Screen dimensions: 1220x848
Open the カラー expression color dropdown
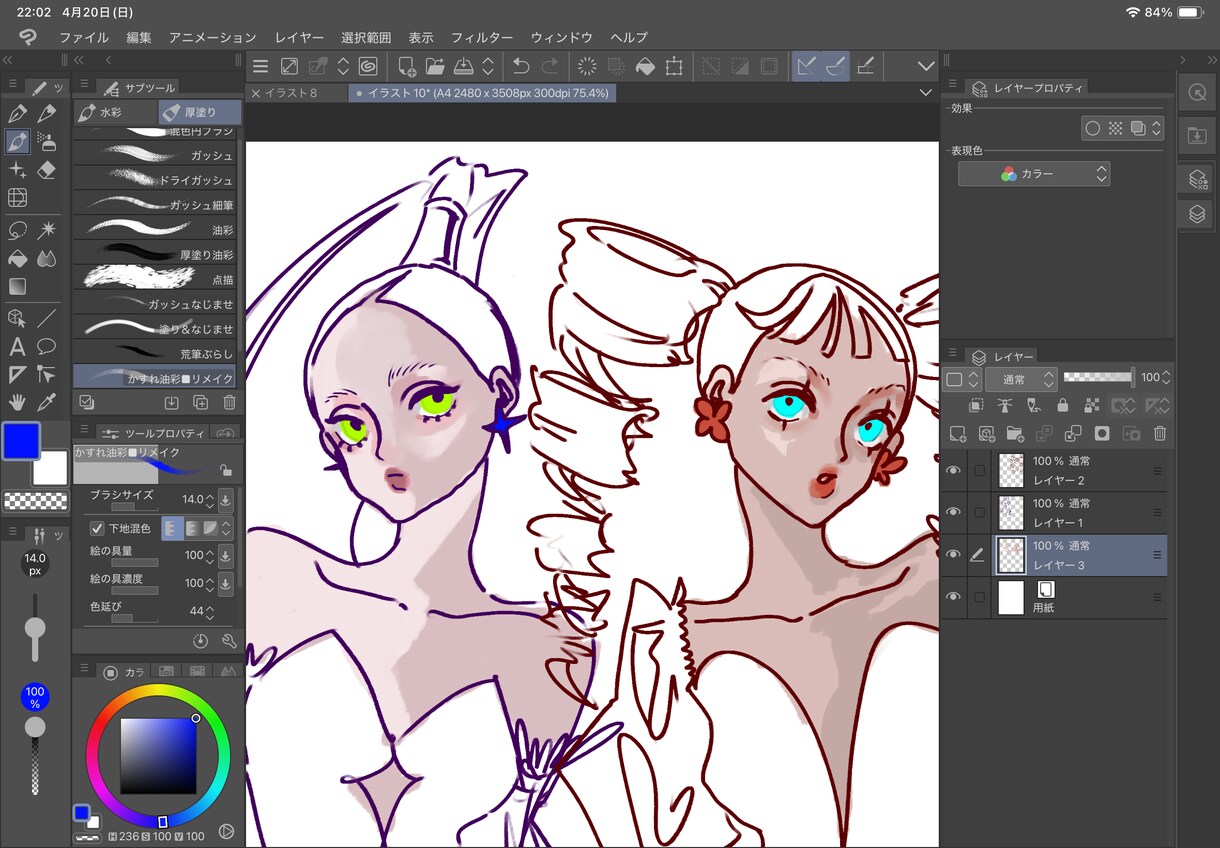tap(1034, 174)
